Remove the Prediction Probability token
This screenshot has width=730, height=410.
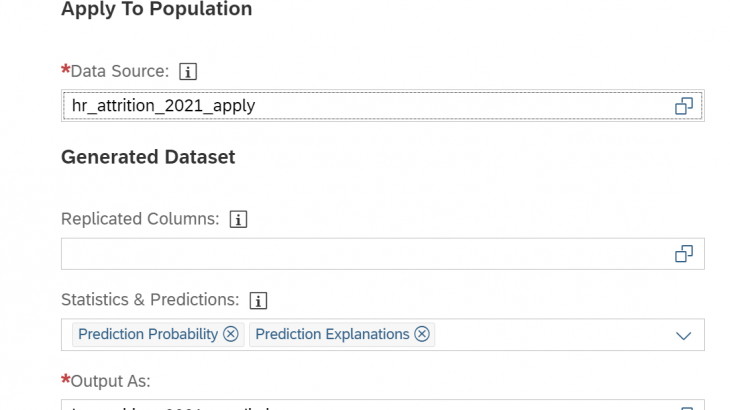(x=231, y=334)
